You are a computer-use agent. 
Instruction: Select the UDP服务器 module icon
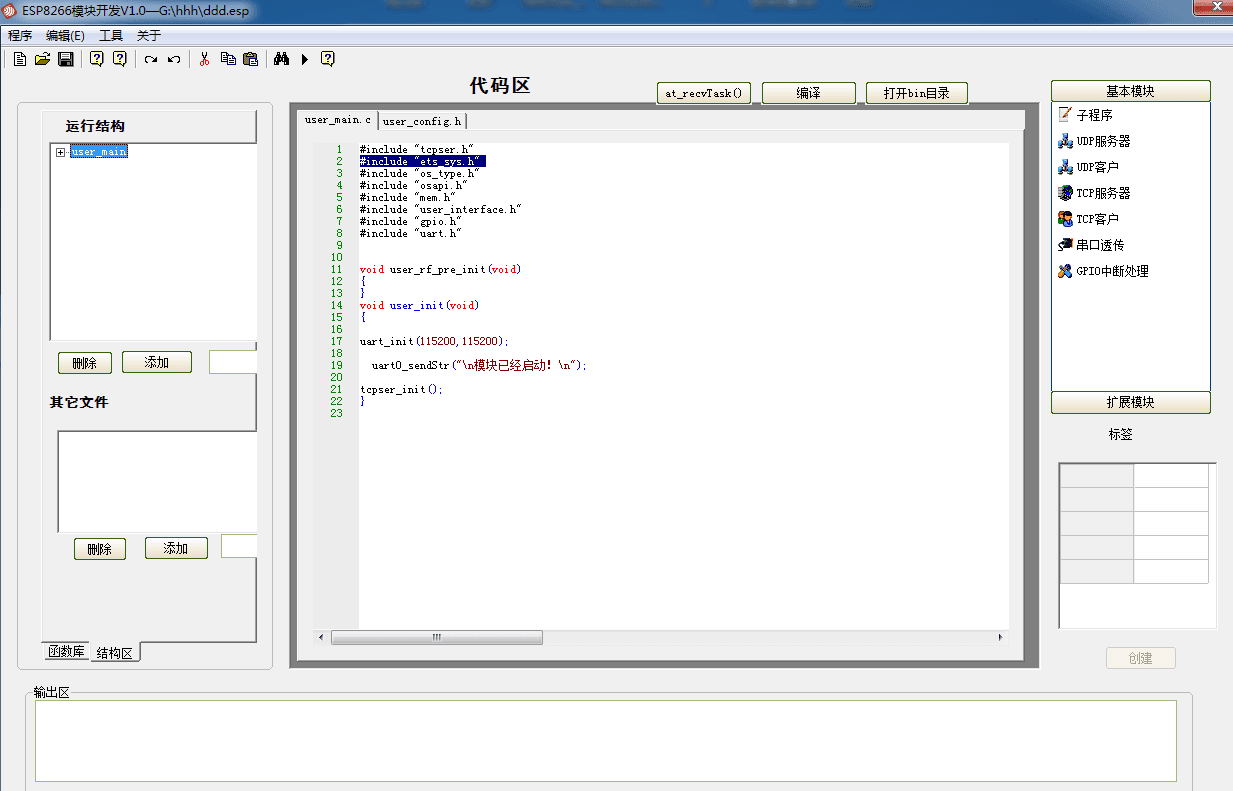(x=1065, y=141)
